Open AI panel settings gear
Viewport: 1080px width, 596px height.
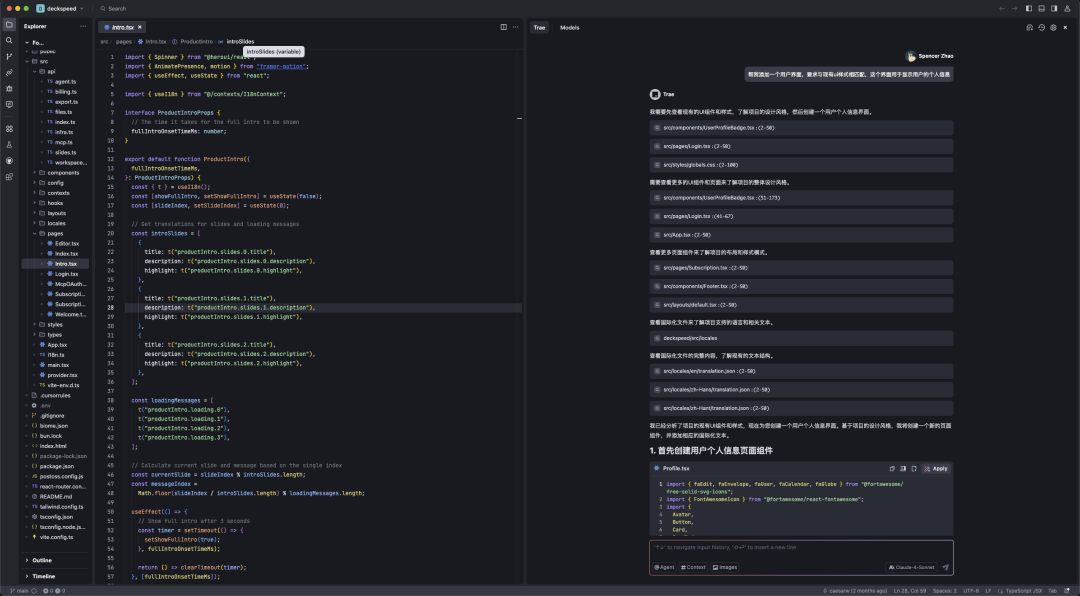(1053, 27)
